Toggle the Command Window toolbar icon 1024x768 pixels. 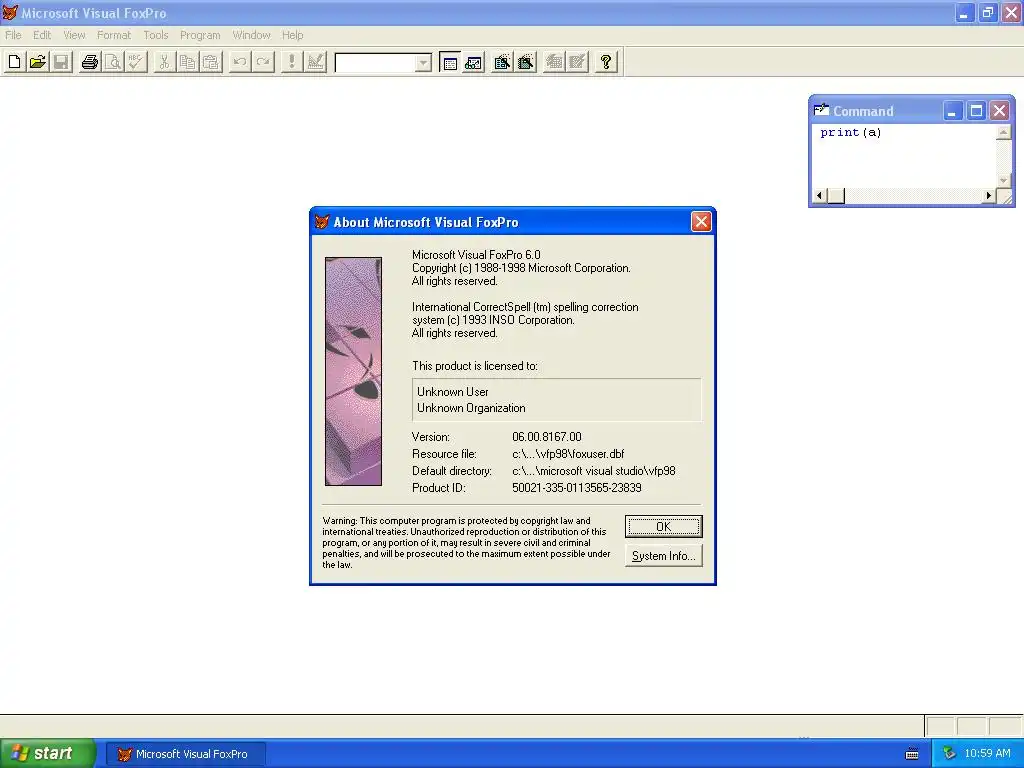click(450, 62)
